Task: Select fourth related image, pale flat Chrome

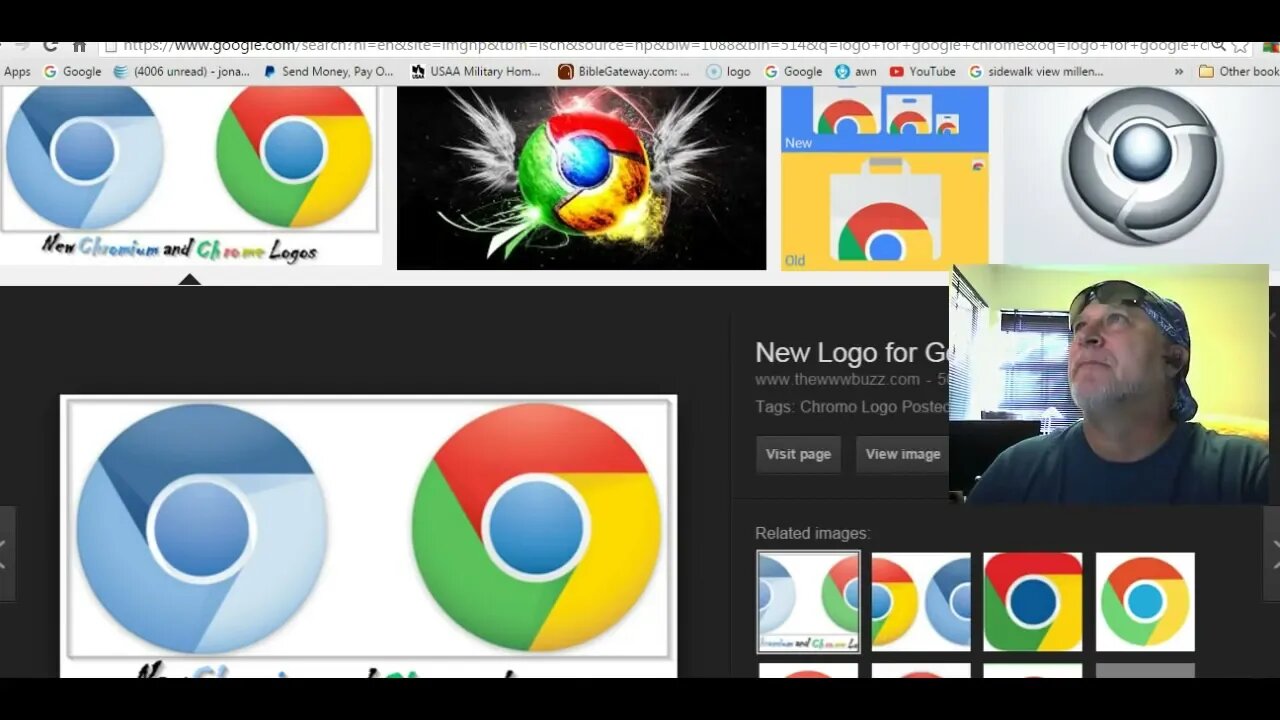Action: coord(1145,602)
